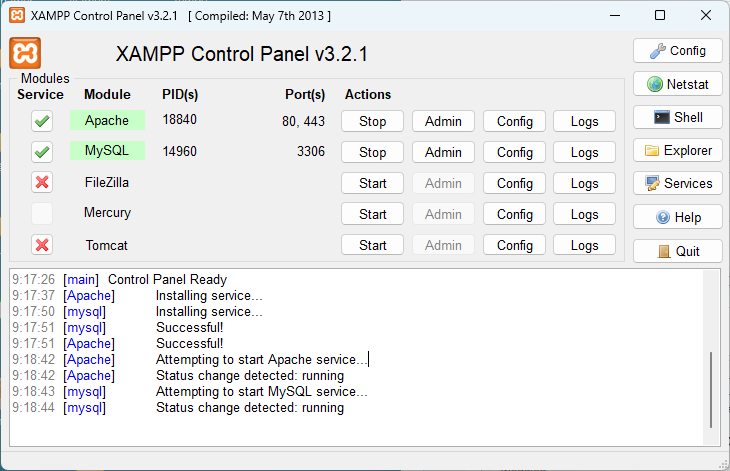
Task: Start the FileZilla module
Action: point(372,183)
